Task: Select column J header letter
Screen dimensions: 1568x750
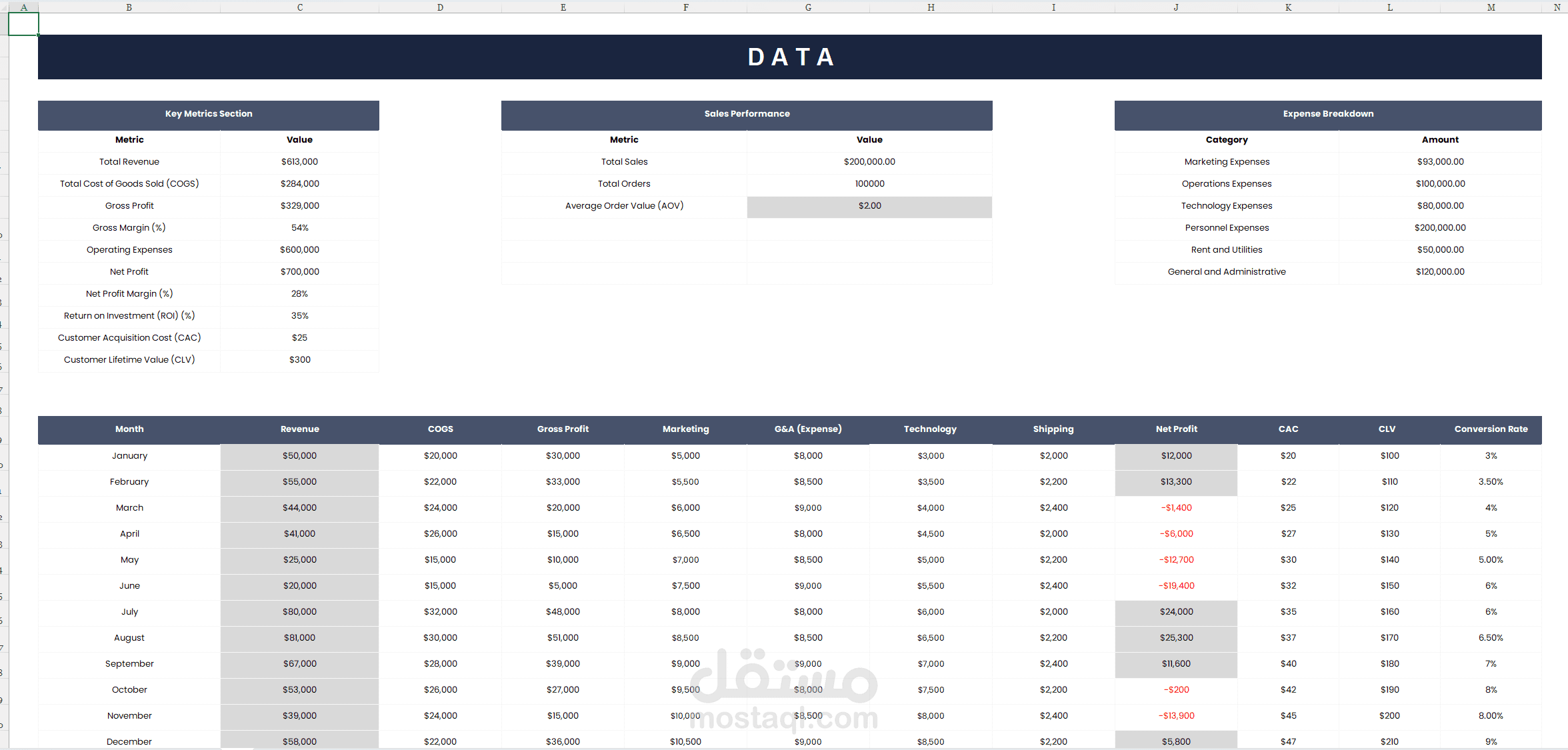Action: [x=1176, y=7]
